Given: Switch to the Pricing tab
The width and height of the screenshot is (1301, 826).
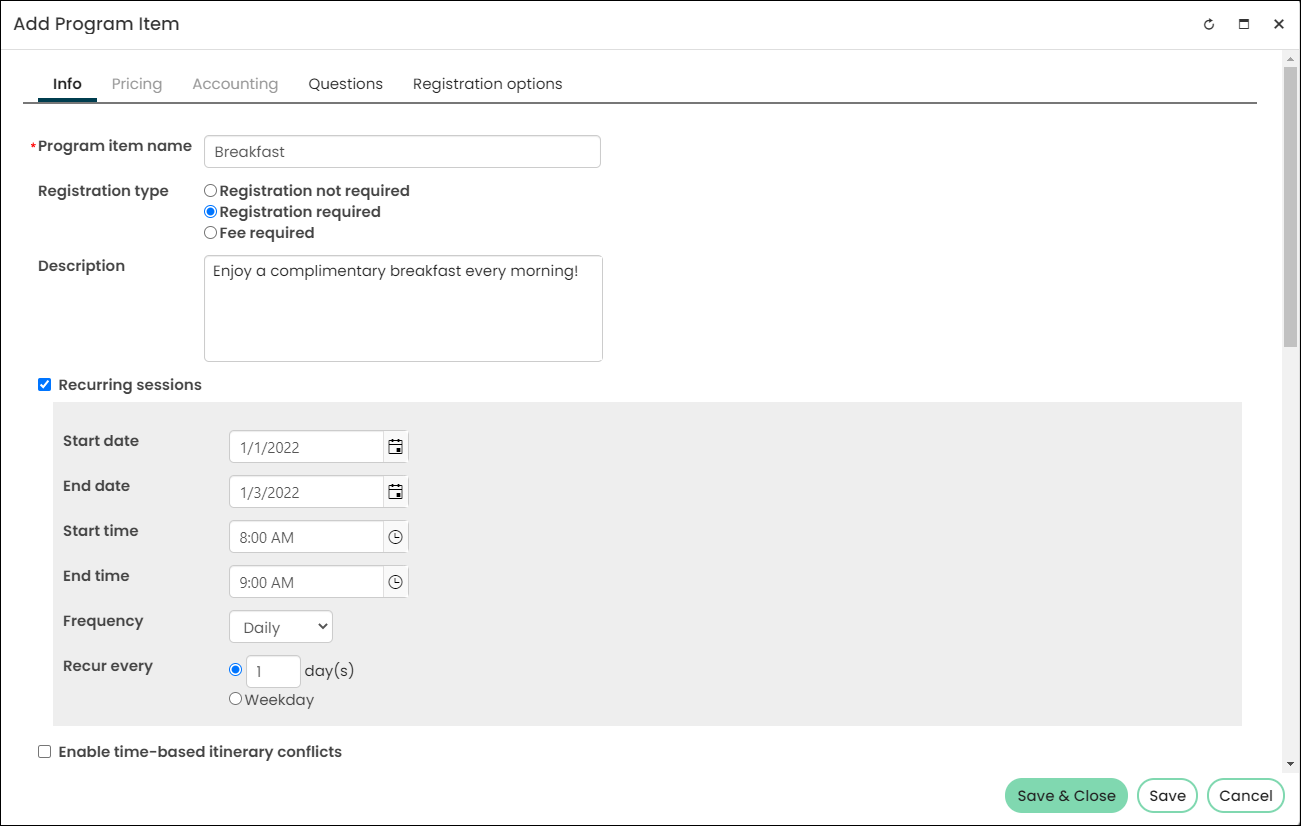Looking at the screenshot, I should coord(137,84).
